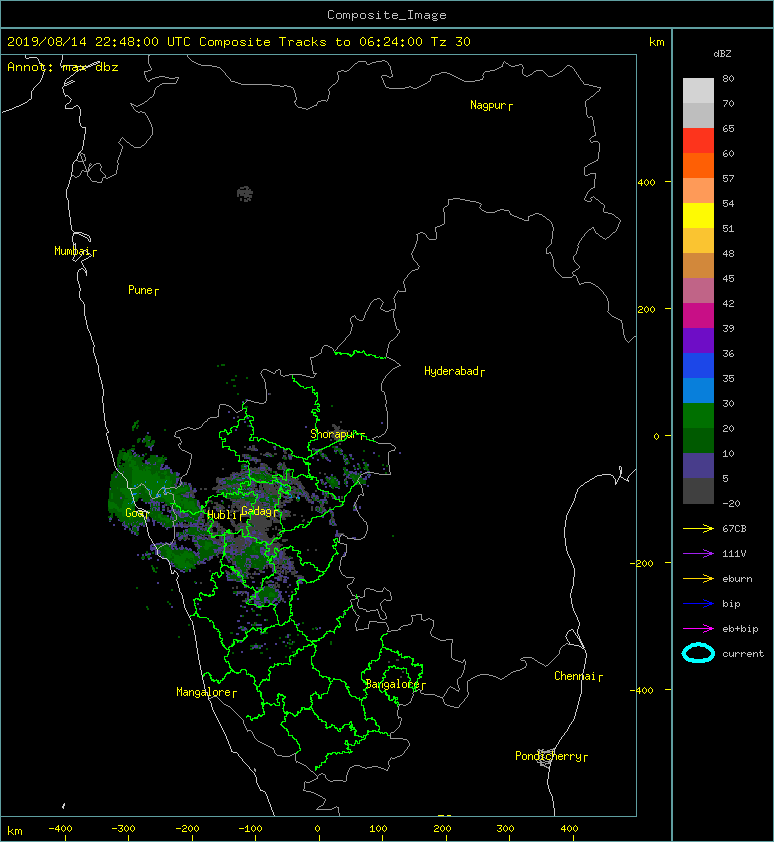Screen dimensions: 774x842
Task: Click the brown 48 dBZ legend swatch
Action: (x=698, y=266)
